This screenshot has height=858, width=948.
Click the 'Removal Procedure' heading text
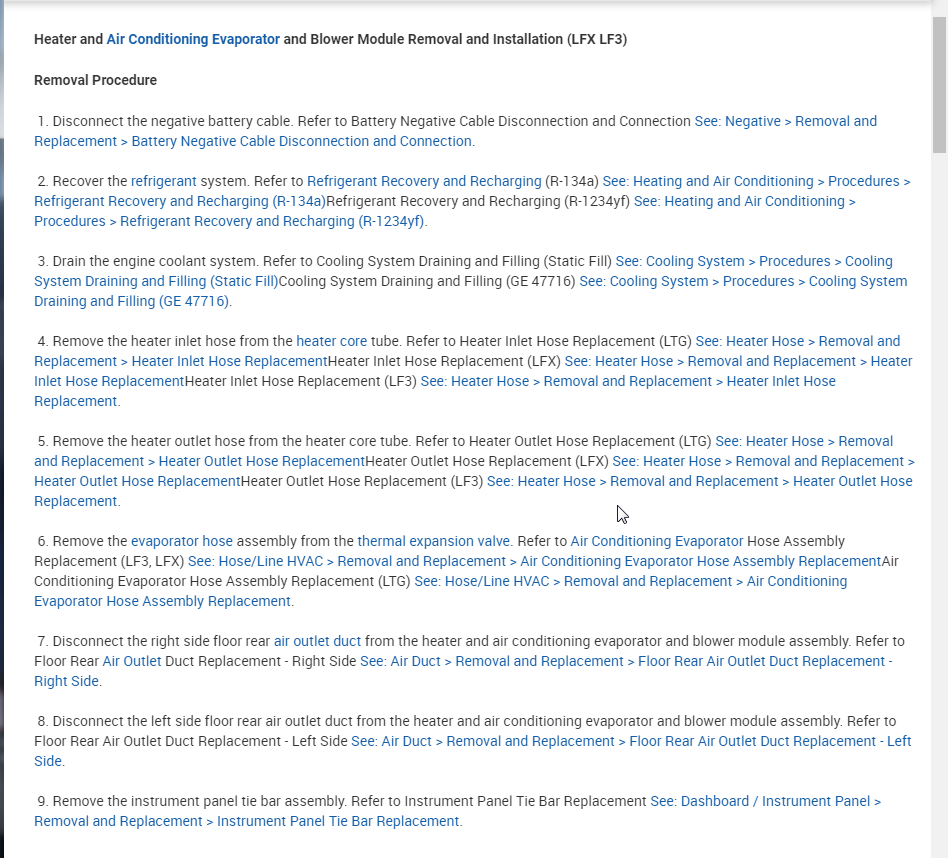96,80
